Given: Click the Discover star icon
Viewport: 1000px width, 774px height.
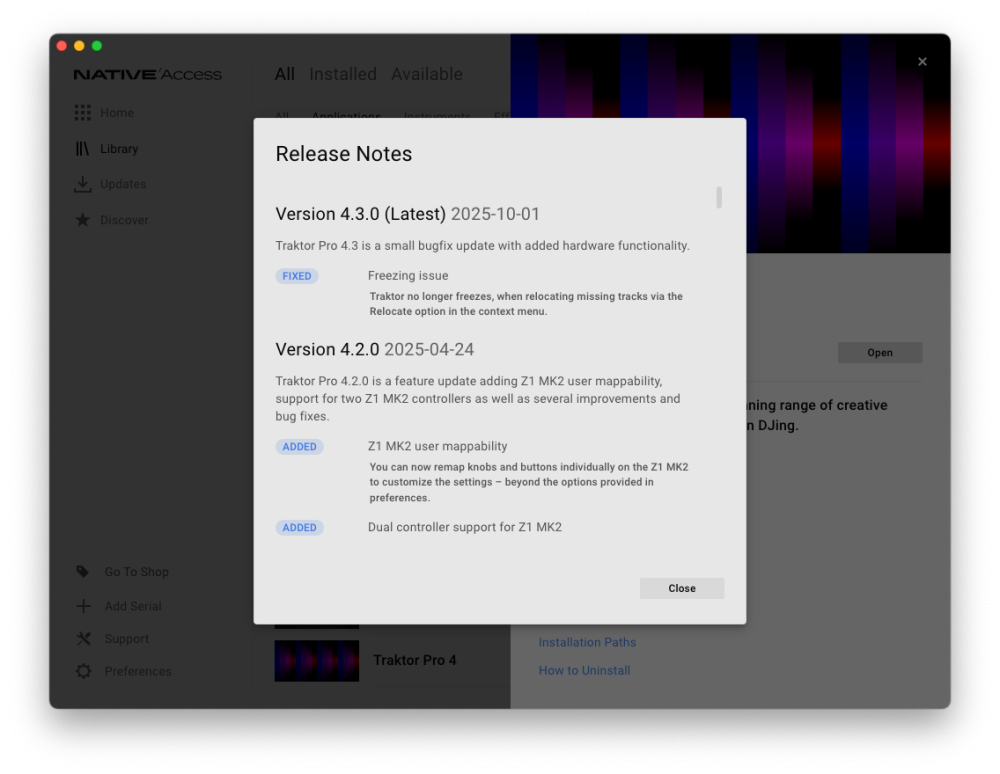Looking at the screenshot, I should [x=82, y=220].
